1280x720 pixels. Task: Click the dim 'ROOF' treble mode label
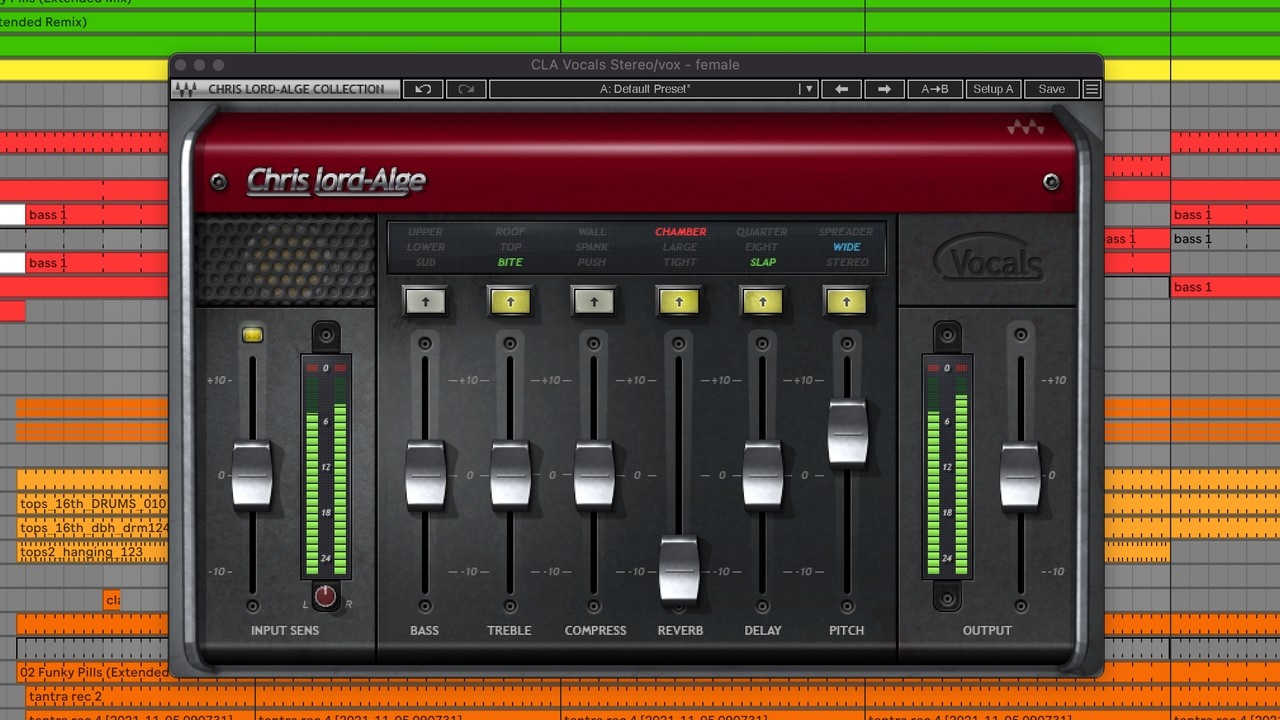(510, 232)
